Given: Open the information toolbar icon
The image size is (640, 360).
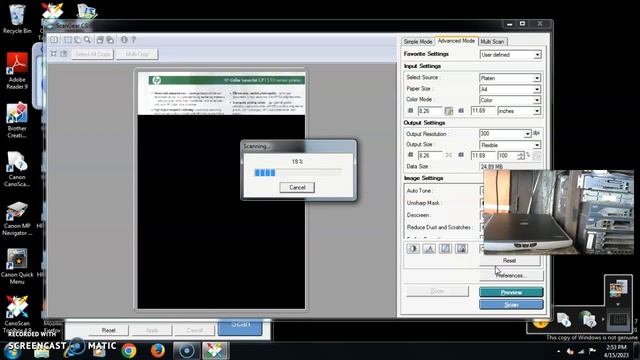Looking at the screenshot, I should click(x=124, y=40).
